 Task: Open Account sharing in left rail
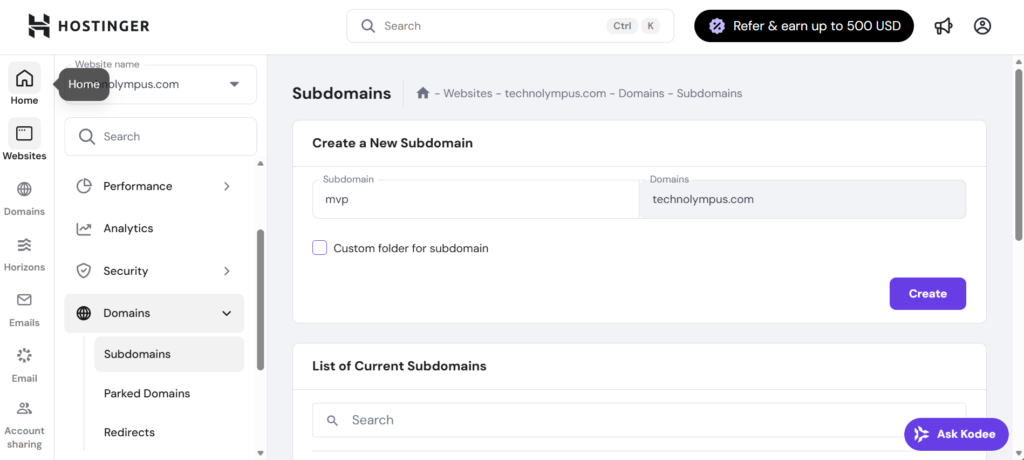(x=24, y=425)
